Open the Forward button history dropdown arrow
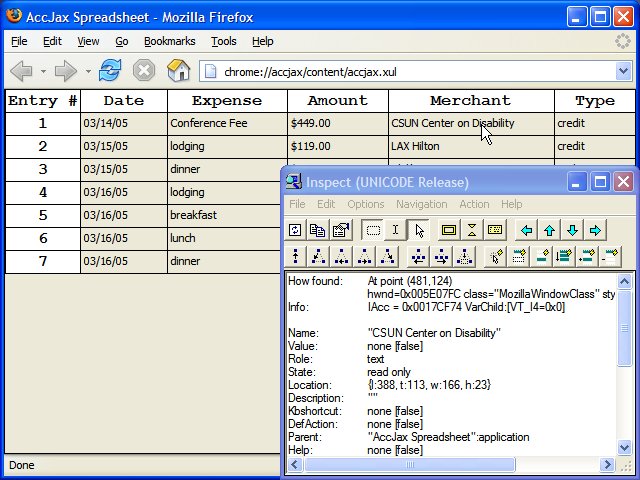640x480 pixels. tap(88, 71)
